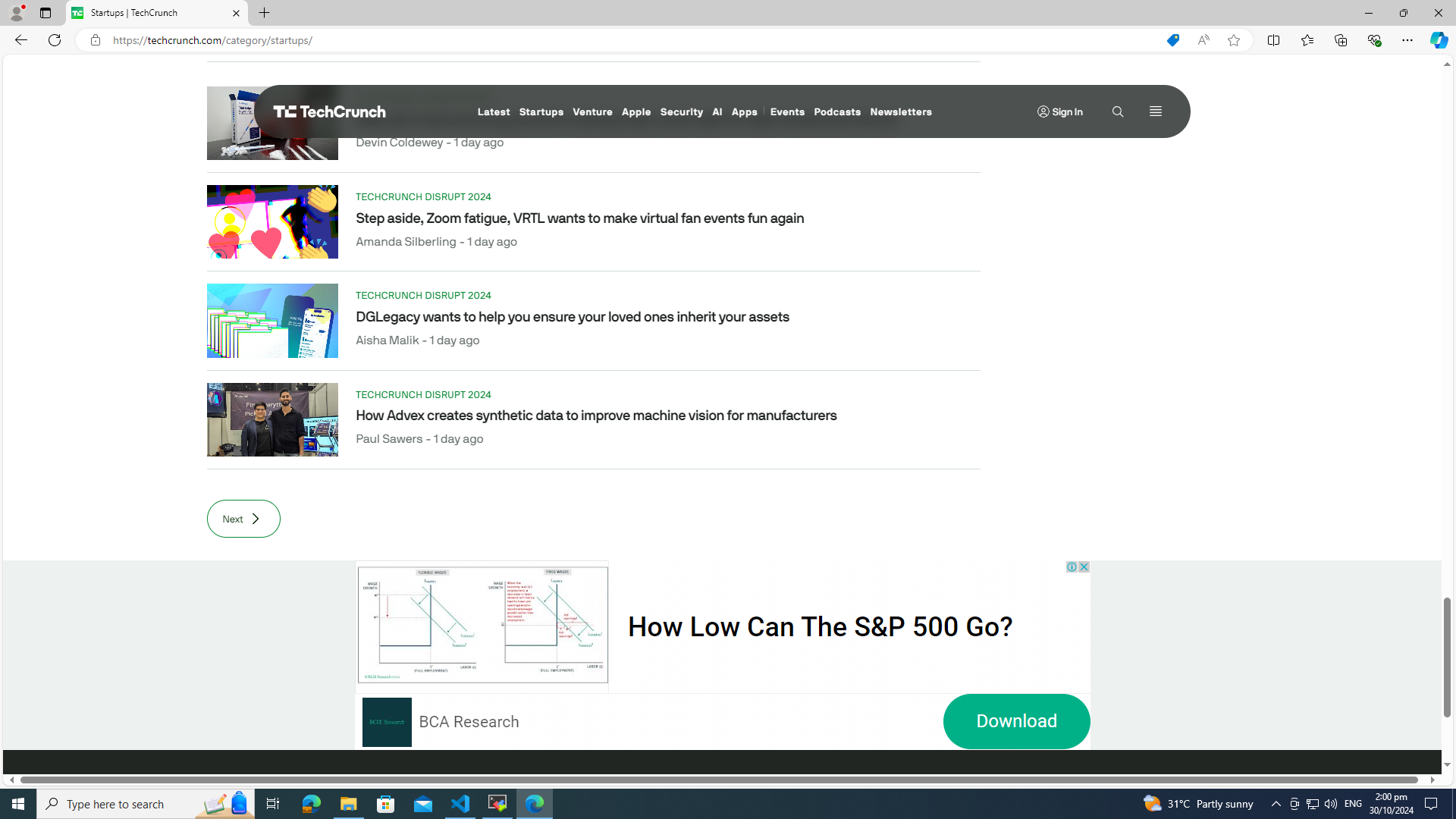Open the Venture nav item
This screenshot has width=1456, height=819.
point(592,111)
